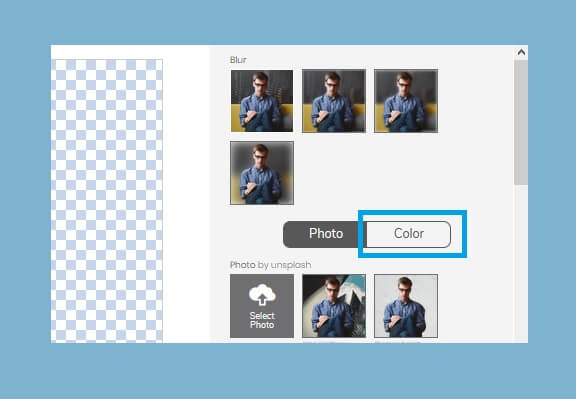
Task: Click white margin beside the checkerboard canvas
Action: click(x=186, y=201)
